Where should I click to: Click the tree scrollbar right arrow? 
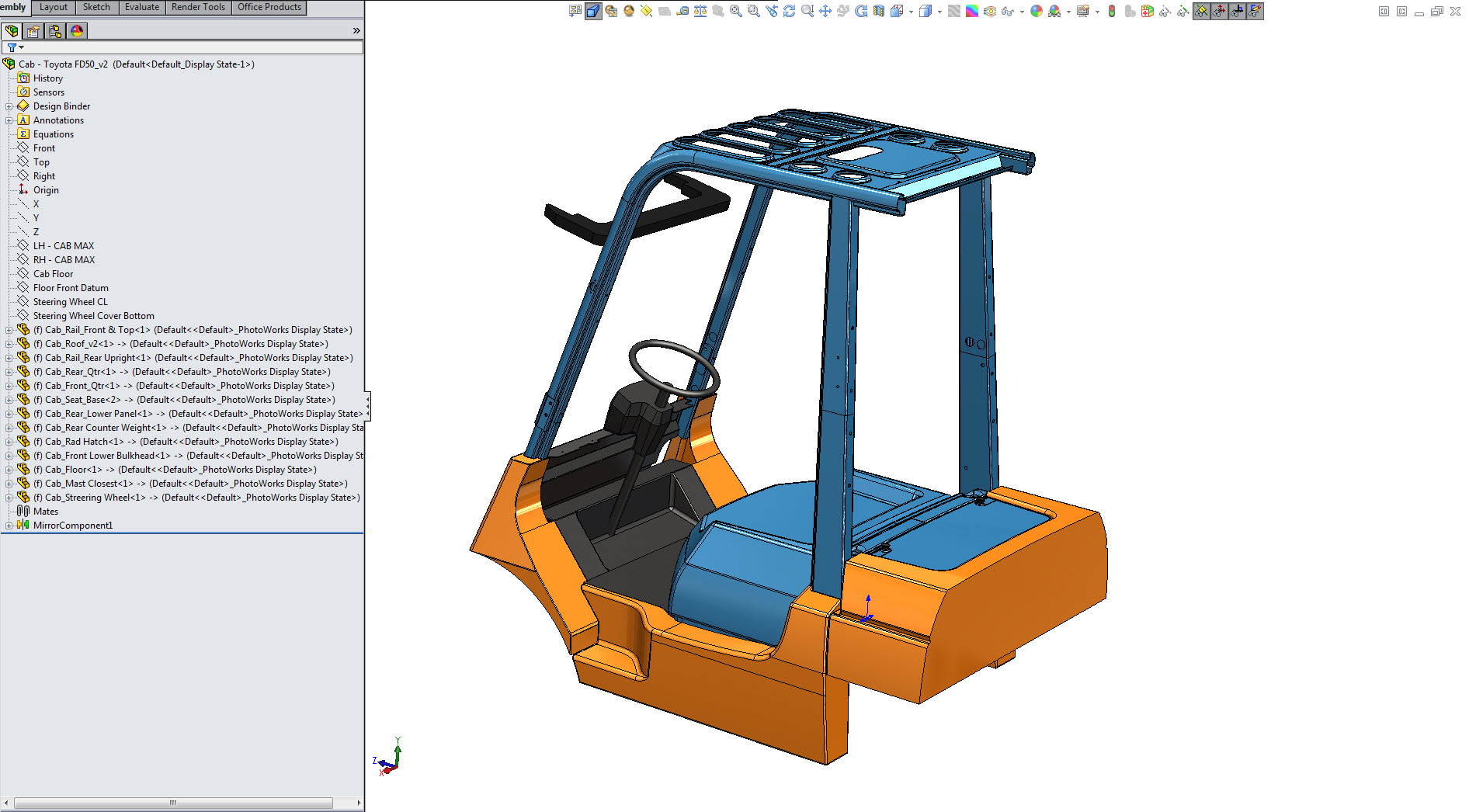359,803
